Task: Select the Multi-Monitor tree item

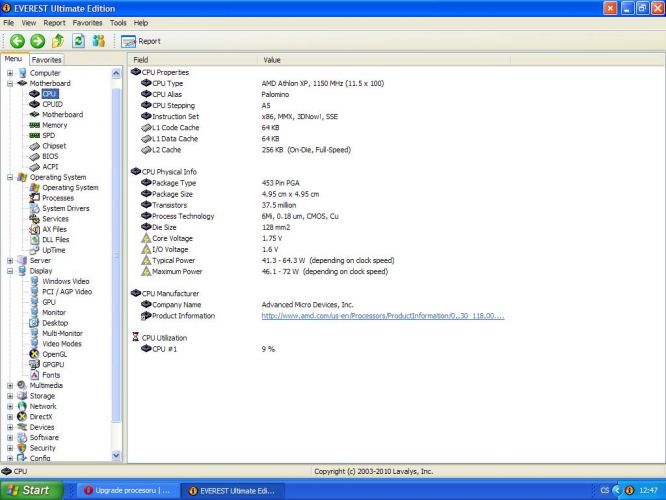Action: point(62,333)
